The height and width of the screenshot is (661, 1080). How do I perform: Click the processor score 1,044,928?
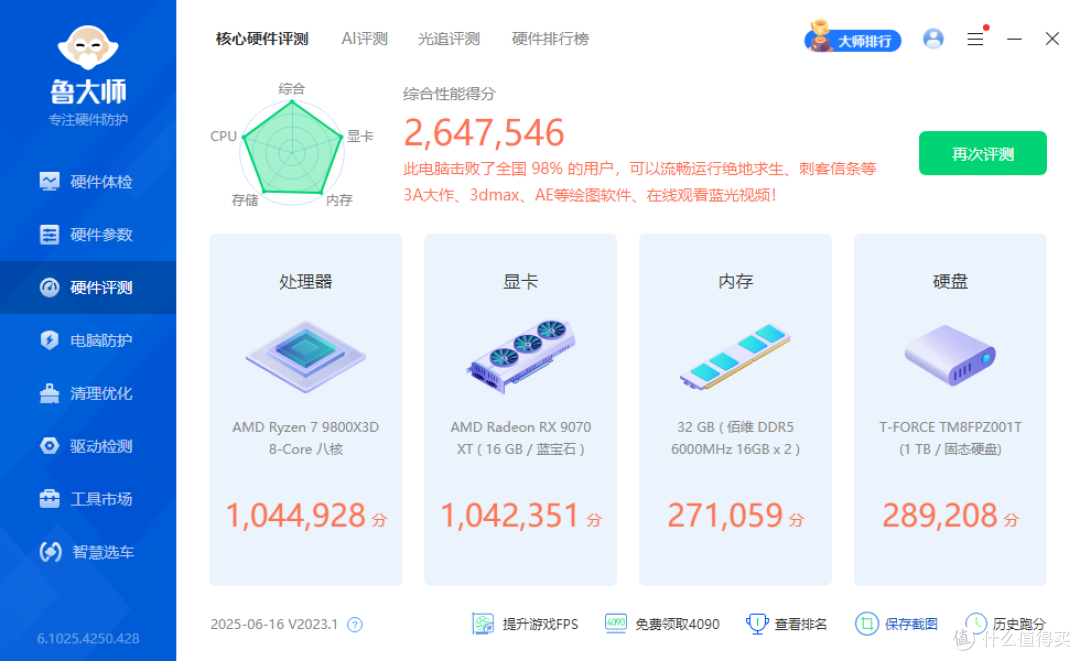[296, 516]
